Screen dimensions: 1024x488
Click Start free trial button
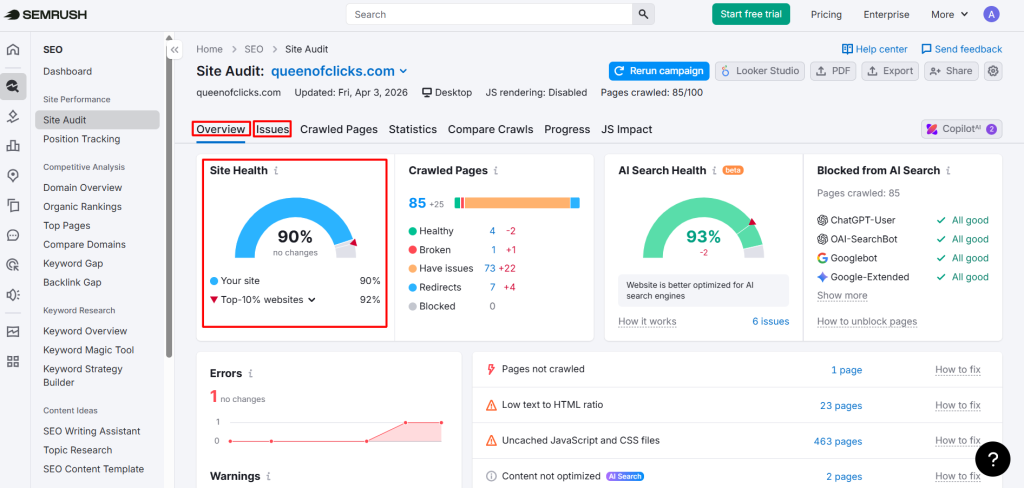point(751,14)
